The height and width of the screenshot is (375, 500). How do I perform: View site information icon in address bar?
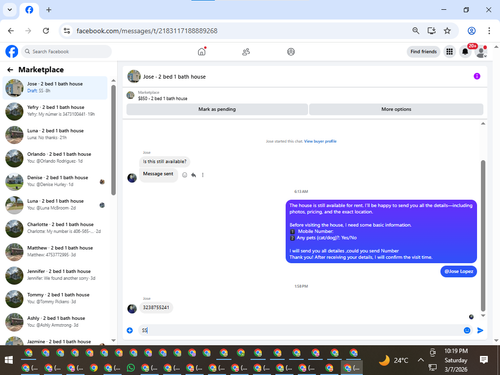pos(67,31)
